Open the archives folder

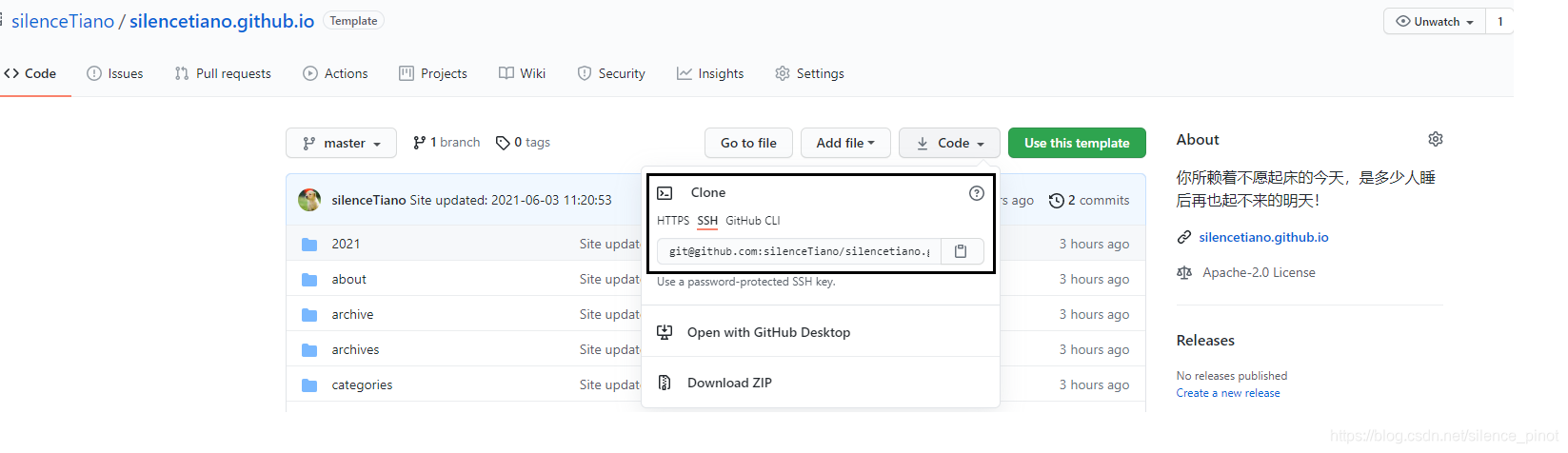[355, 349]
